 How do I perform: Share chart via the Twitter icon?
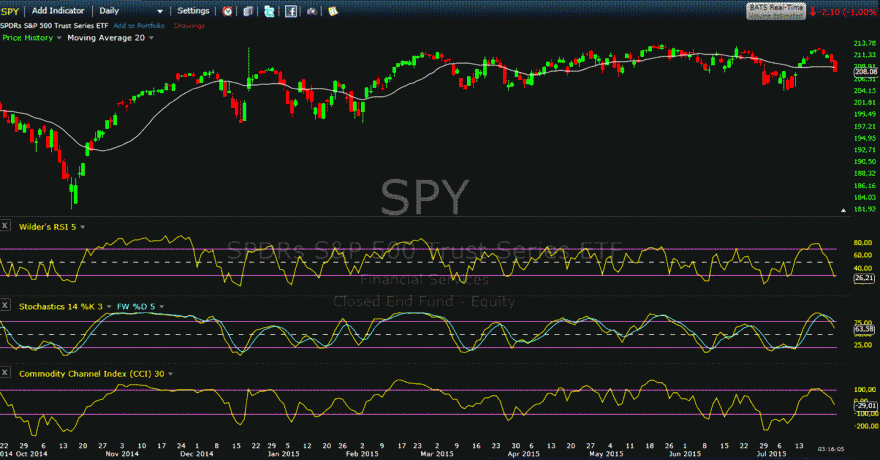[x=269, y=11]
